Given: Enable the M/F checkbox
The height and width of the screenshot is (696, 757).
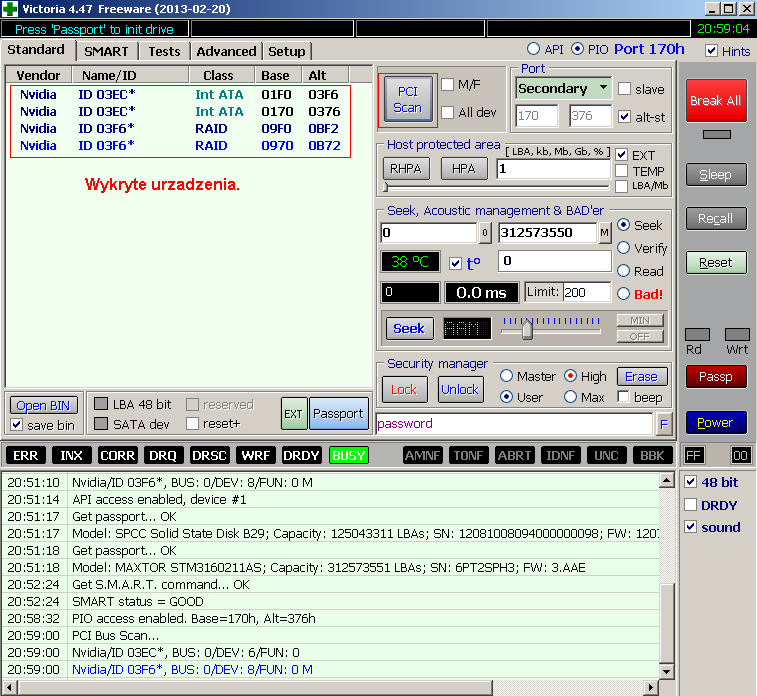Looking at the screenshot, I should pos(448,84).
